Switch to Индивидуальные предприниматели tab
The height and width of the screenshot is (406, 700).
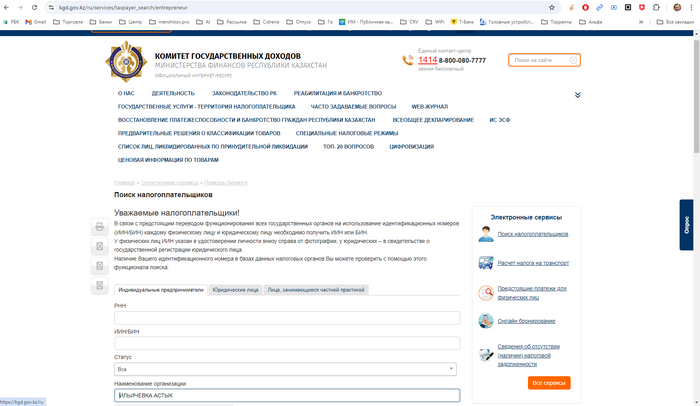point(161,290)
